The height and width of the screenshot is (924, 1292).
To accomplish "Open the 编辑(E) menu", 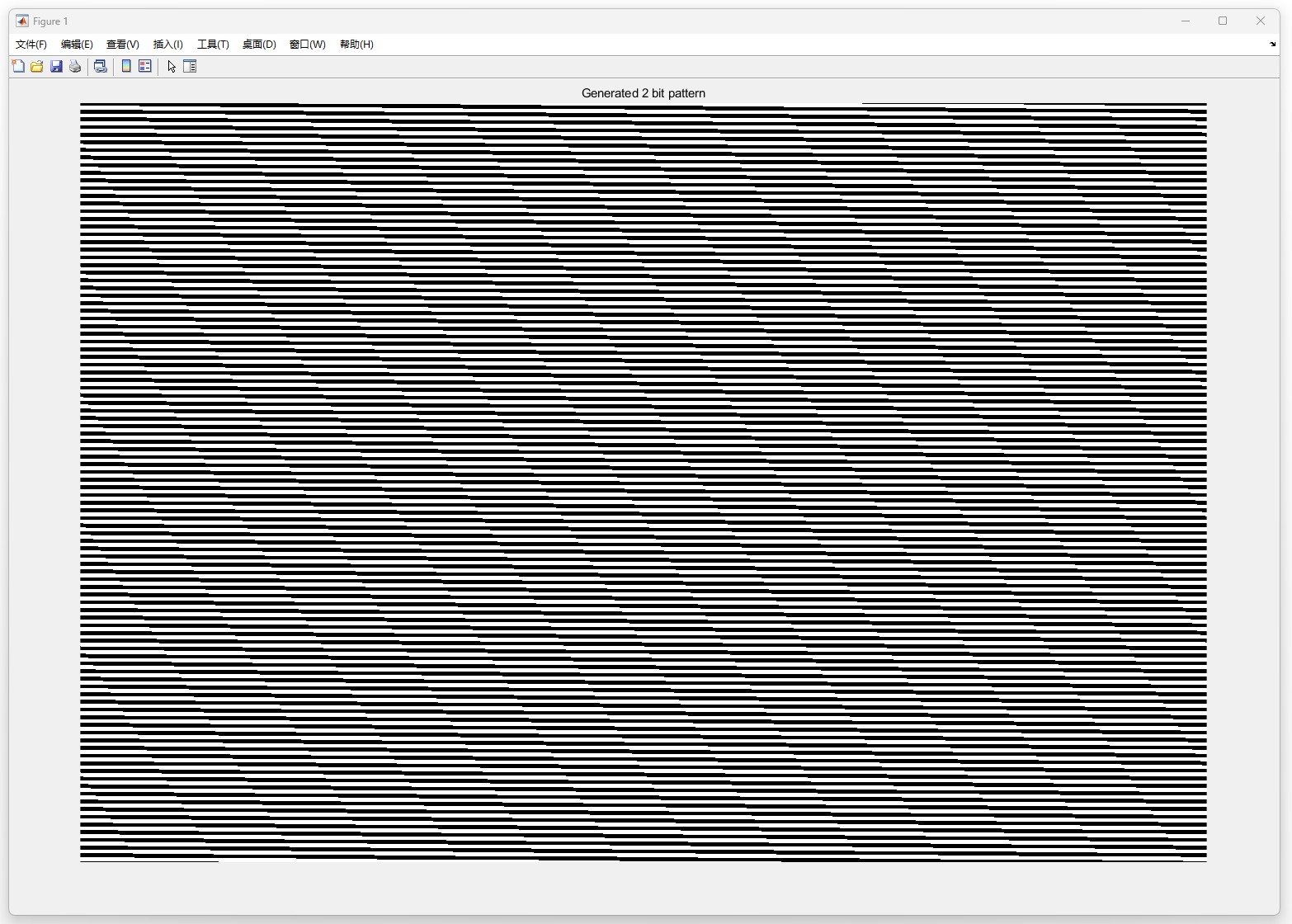I will [x=77, y=45].
